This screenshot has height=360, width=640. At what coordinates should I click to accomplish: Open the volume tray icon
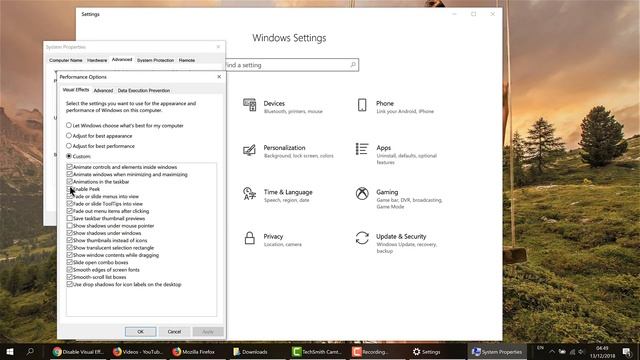coord(581,352)
